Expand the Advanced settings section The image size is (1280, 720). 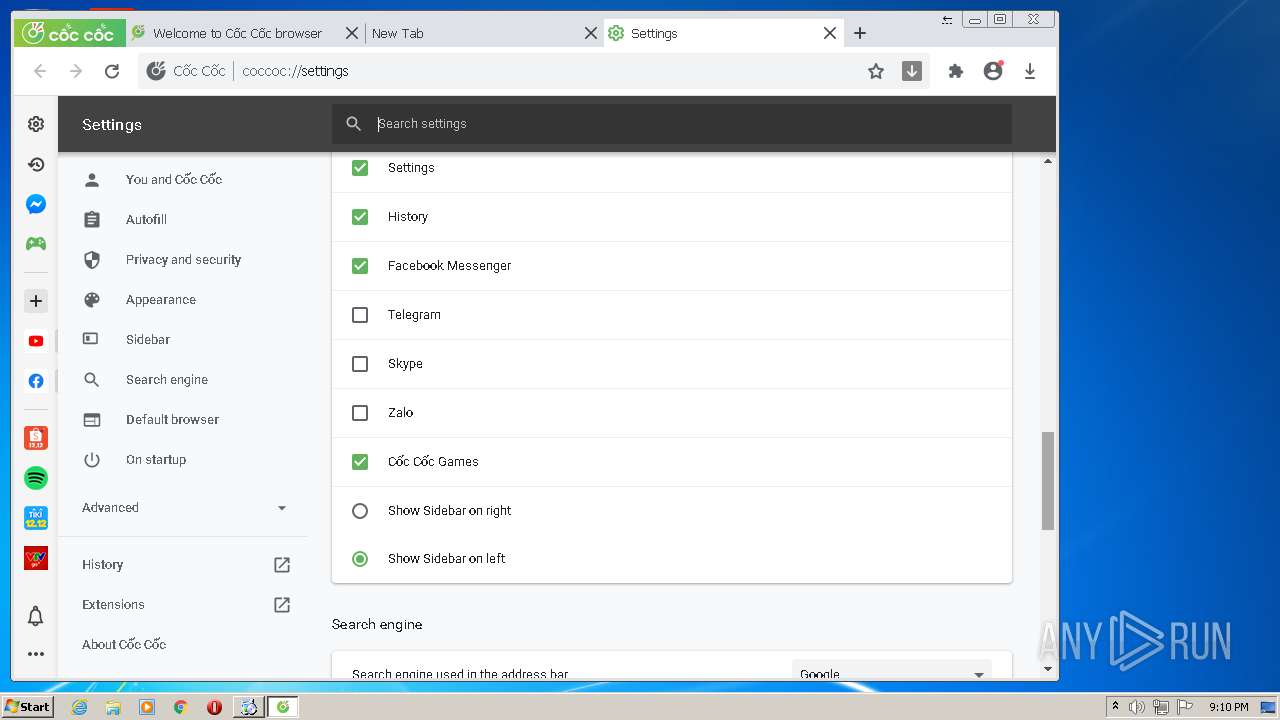184,508
